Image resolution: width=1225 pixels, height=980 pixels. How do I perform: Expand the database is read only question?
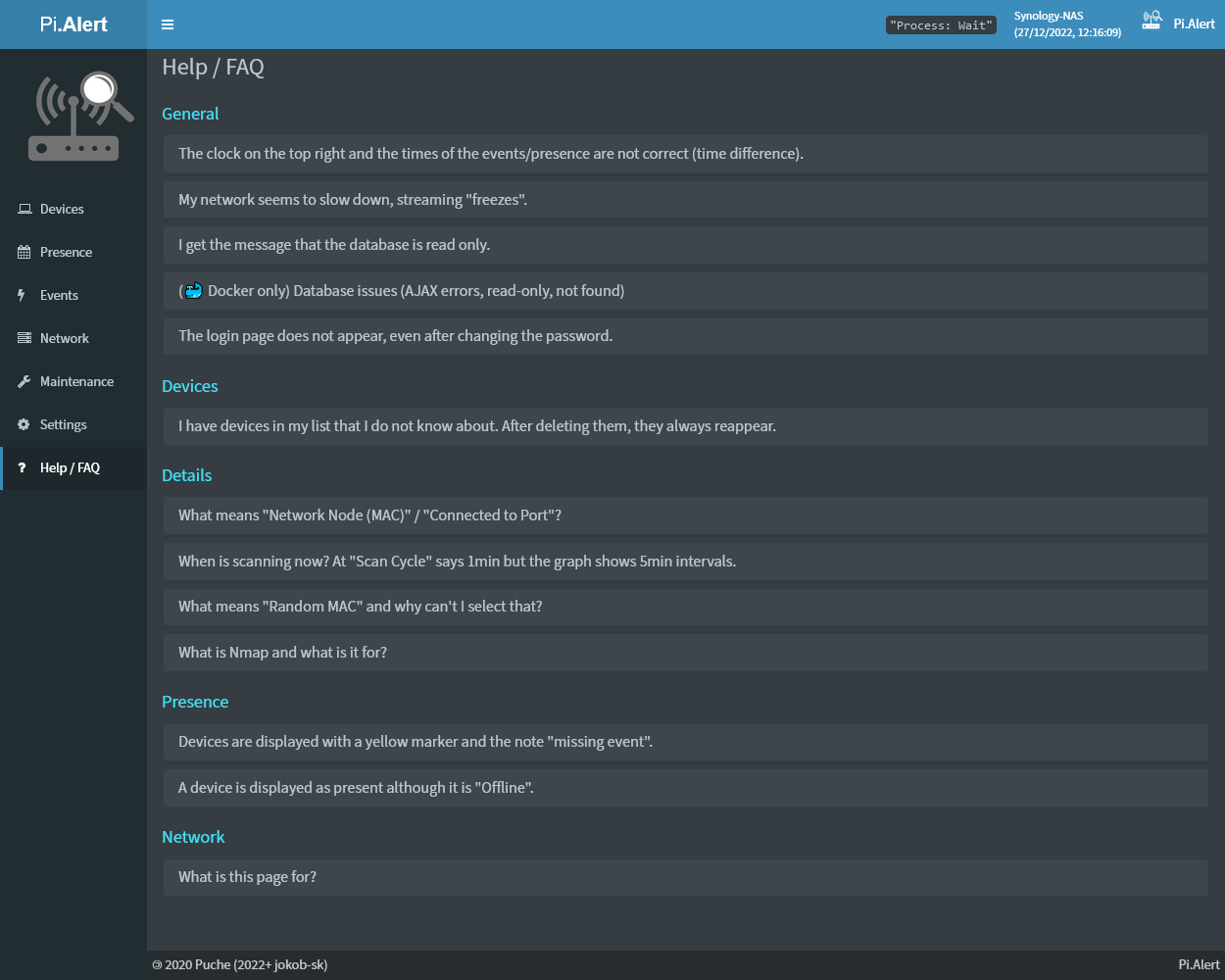334,245
